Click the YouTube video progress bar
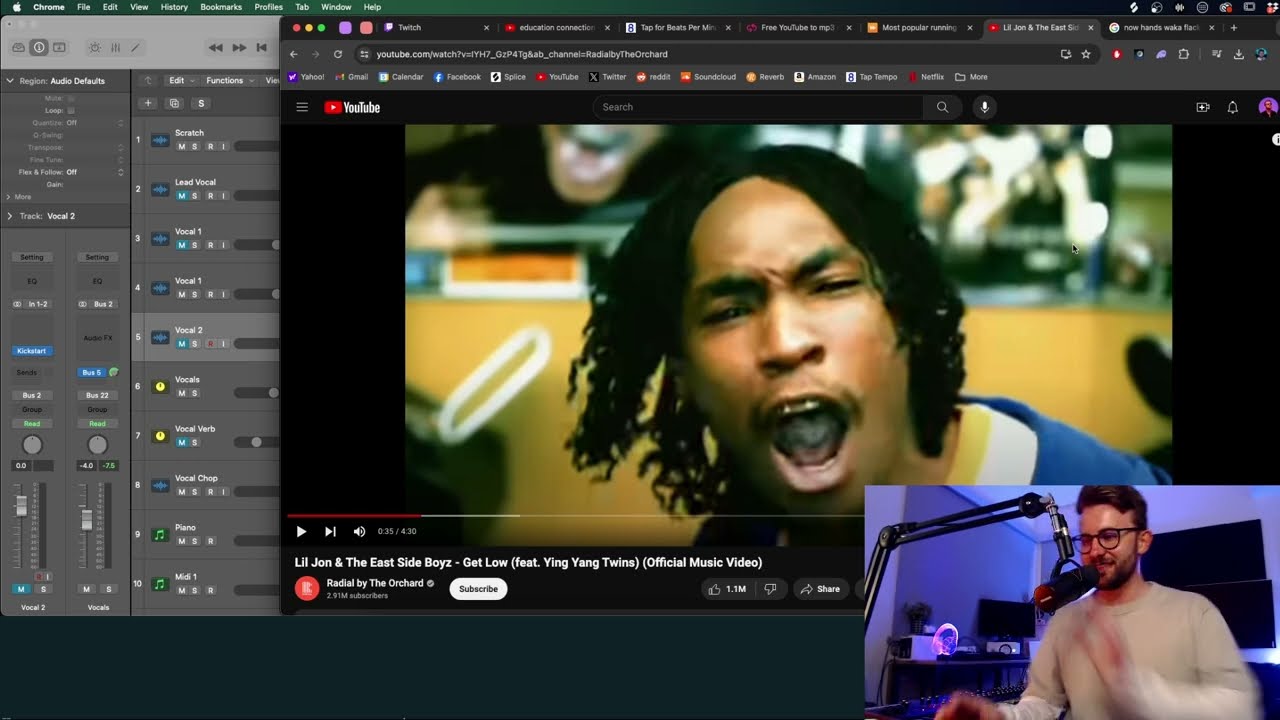The width and height of the screenshot is (1280, 720). [575, 515]
